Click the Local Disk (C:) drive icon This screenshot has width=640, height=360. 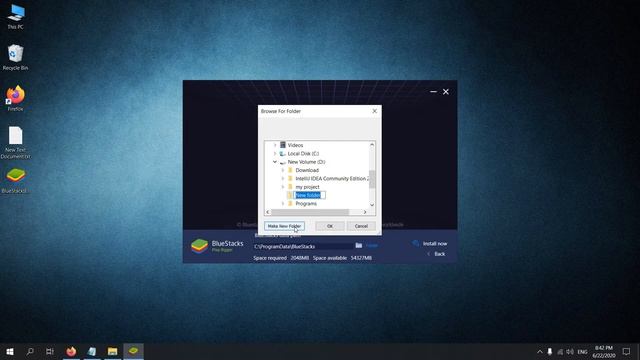[x=282, y=154]
